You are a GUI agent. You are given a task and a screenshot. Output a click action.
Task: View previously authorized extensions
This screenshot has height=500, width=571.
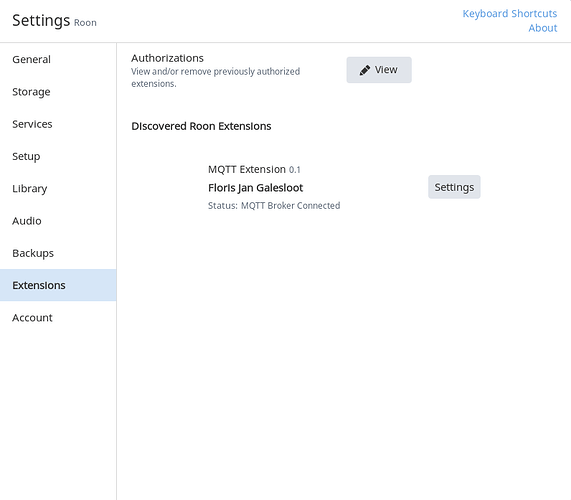[379, 70]
